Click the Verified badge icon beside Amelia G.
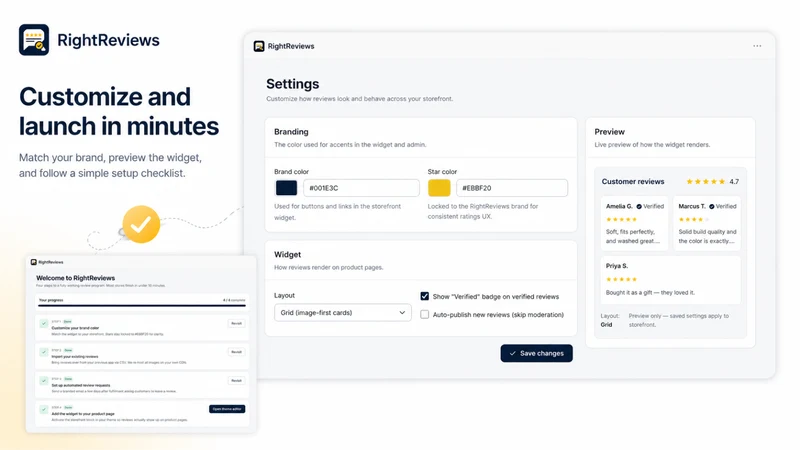800x450 pixels. pos(639,207)
